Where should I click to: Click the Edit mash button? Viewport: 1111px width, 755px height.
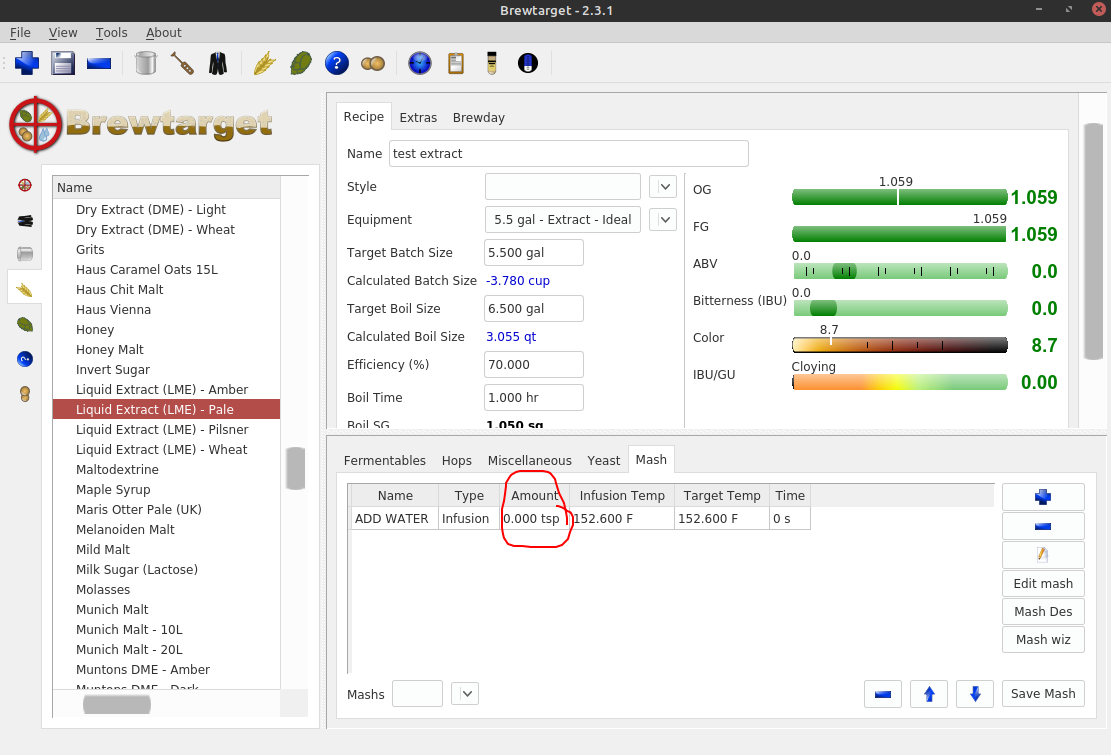(1043, 584)
